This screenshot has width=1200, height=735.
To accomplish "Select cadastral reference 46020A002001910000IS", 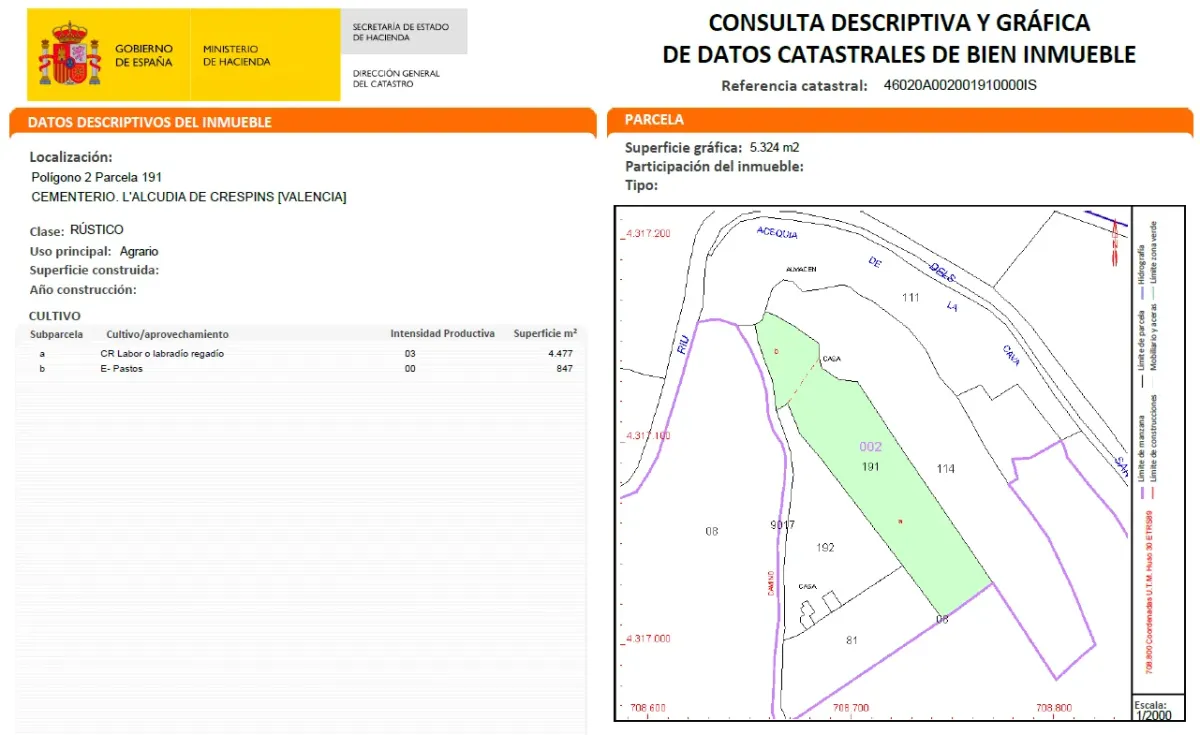I will point(960,86).
